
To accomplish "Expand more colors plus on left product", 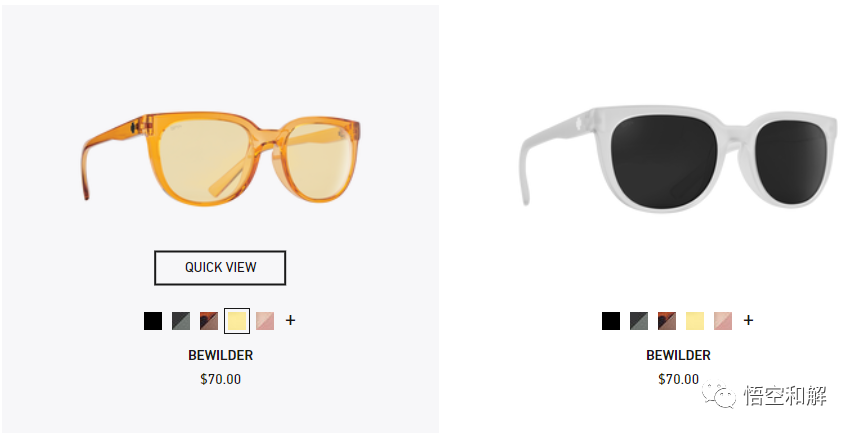I will [x=290, y=320].
